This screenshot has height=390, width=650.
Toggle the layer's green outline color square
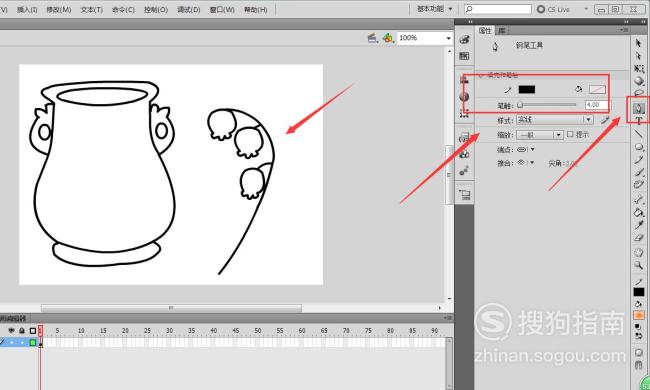(33, 343)
